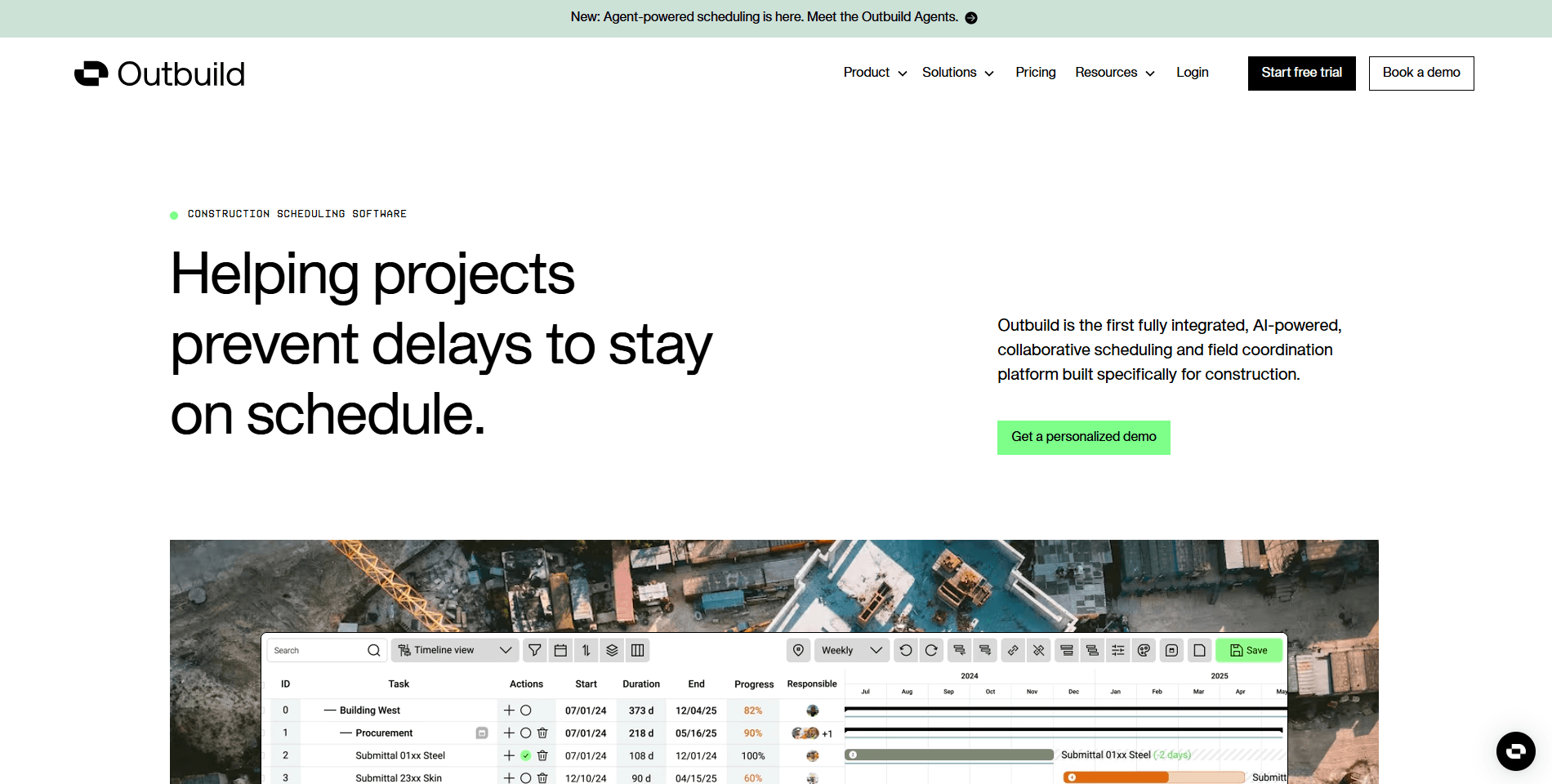
Task: Click the search magnifier icon
Action: tap(373, 650)
